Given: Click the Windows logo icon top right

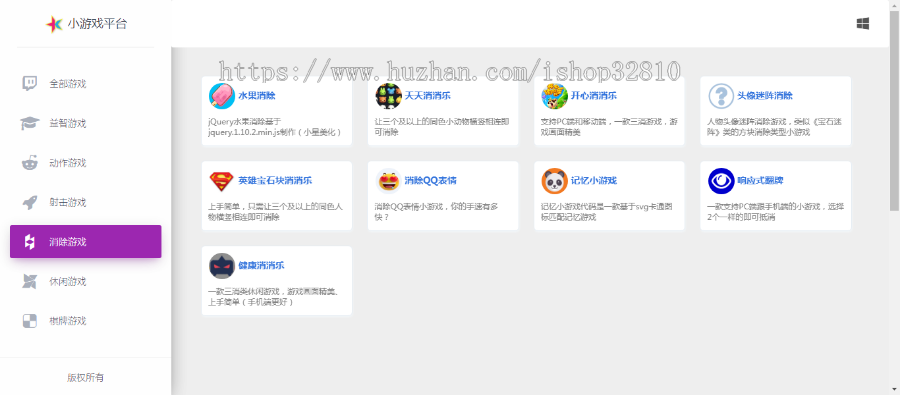Looking at the screenshot, I should coord(862,24).
